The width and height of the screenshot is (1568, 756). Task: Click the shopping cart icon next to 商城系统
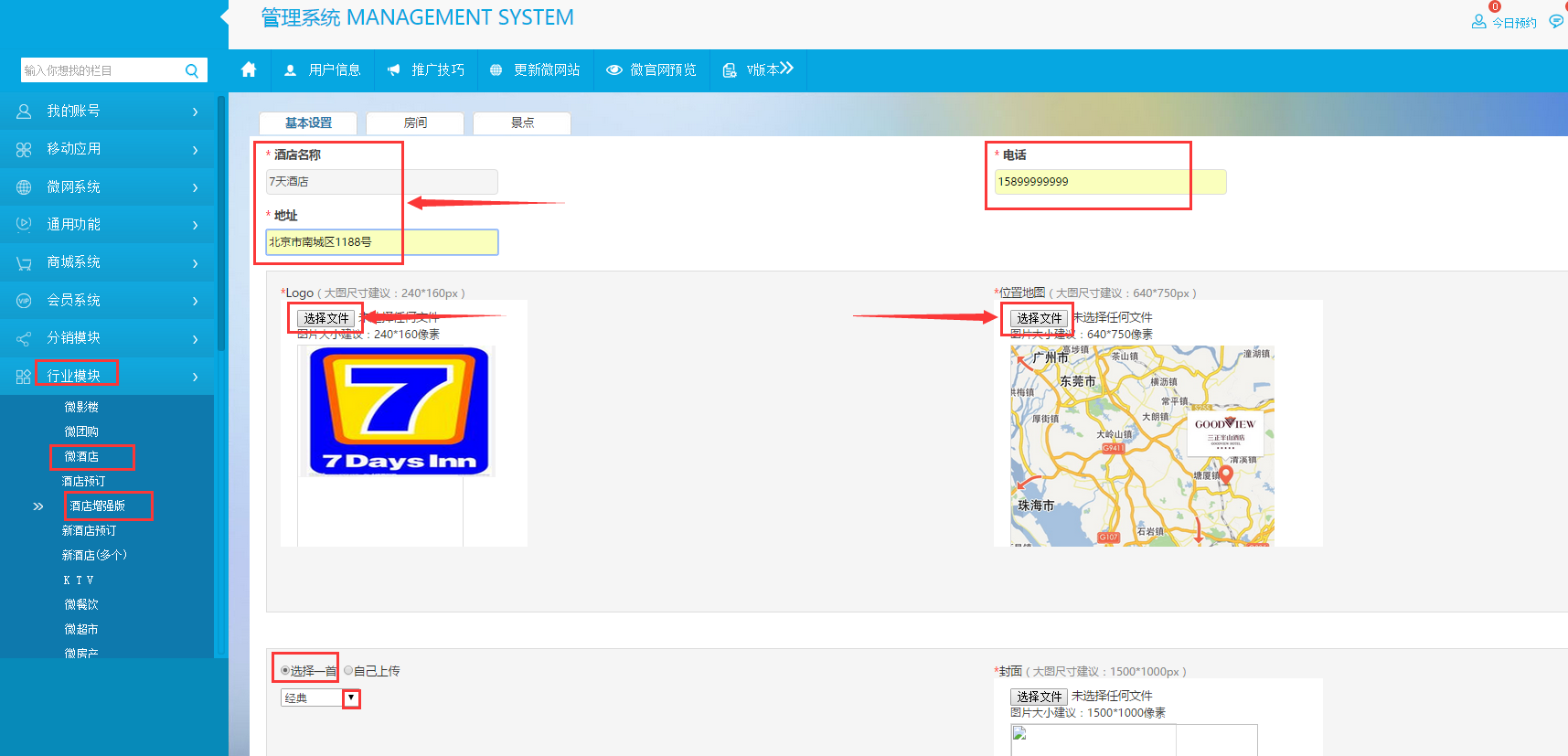point(24,263)
